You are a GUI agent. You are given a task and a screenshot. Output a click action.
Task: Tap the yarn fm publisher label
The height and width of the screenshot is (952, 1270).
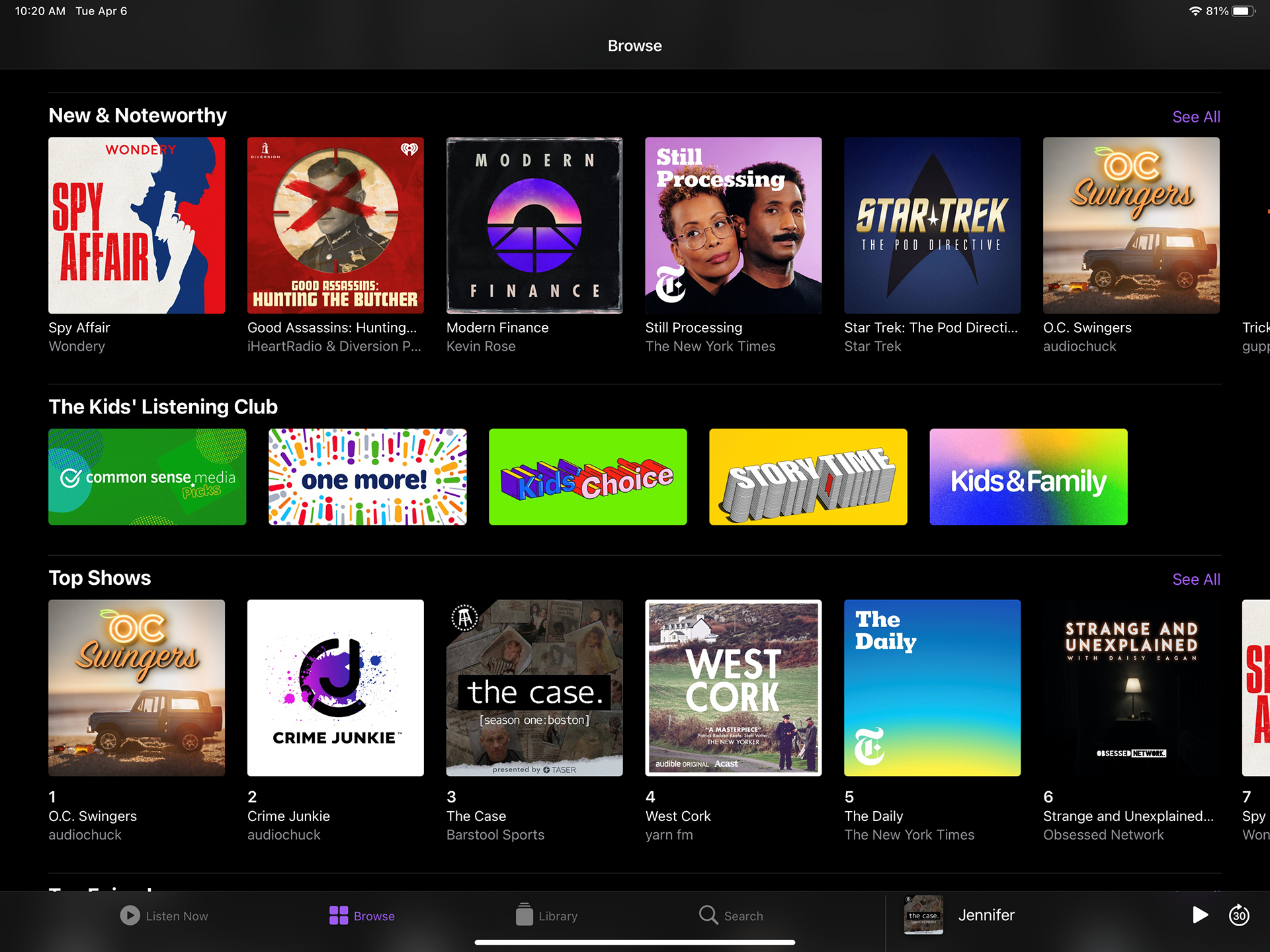669,834
